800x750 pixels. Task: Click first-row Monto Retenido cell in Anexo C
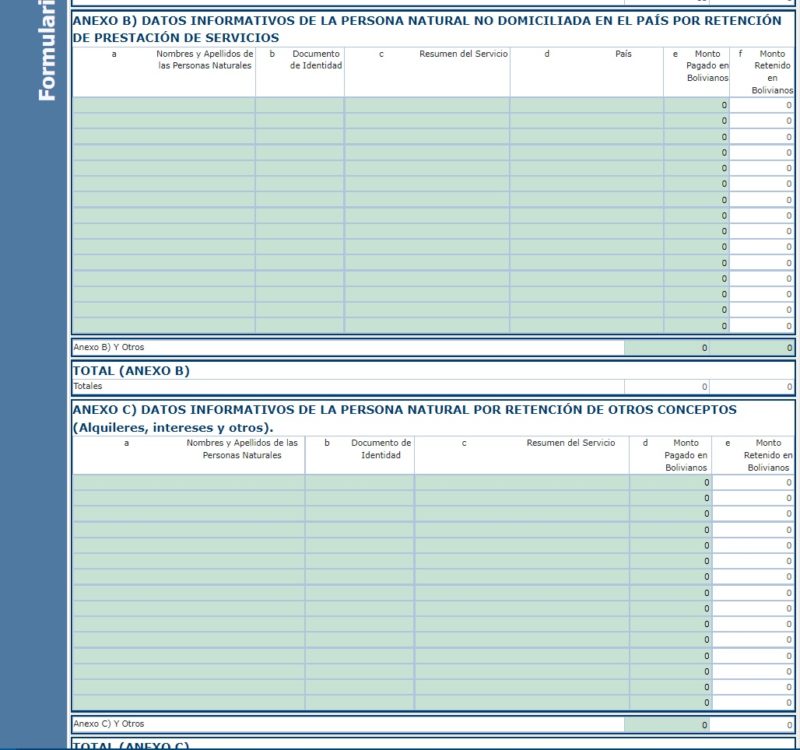[753, 482]
